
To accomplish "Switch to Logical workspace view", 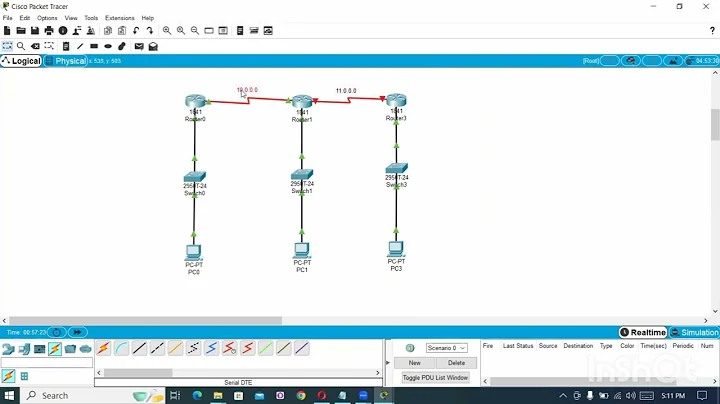I will 21,61.
